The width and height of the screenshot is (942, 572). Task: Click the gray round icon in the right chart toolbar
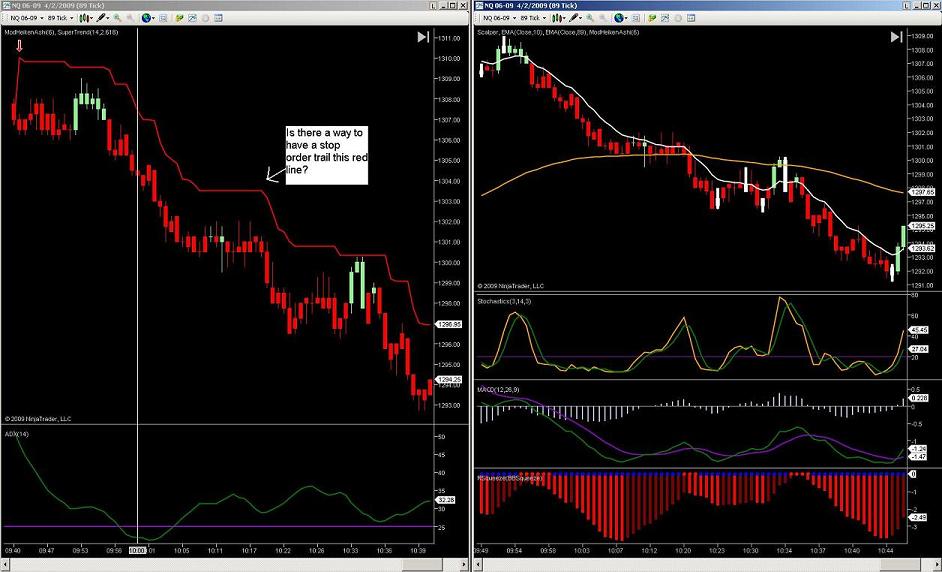678,18
